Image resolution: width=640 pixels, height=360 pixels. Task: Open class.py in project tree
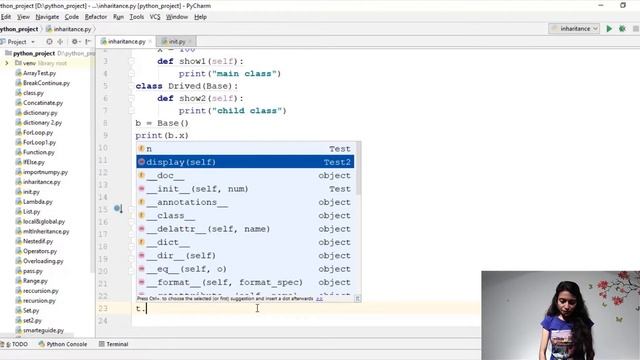point(33,93)
